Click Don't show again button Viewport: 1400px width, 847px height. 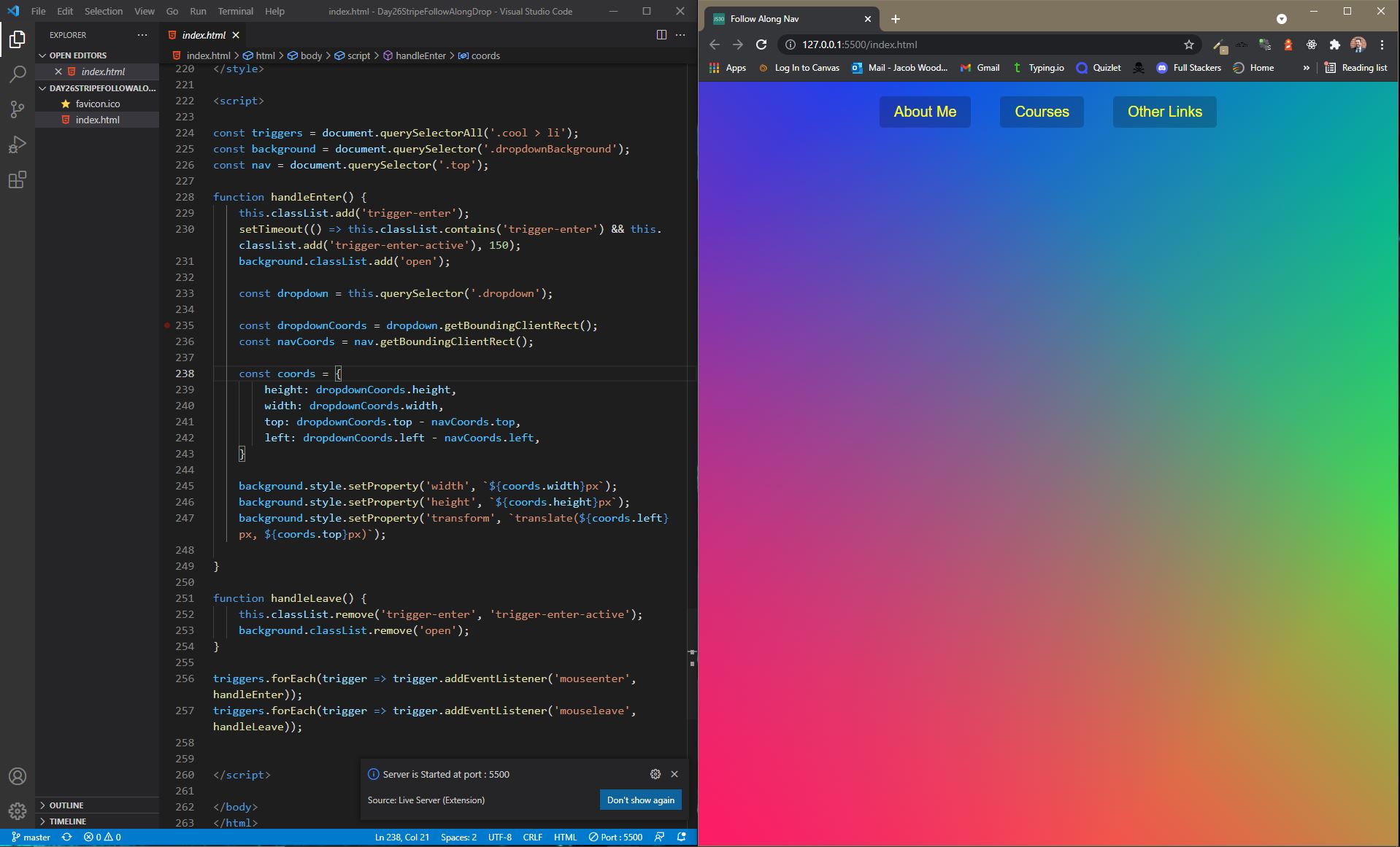641,800
